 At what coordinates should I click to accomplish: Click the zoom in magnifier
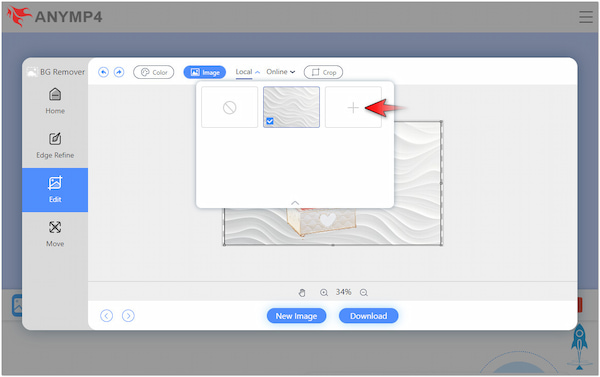[324, 293]
